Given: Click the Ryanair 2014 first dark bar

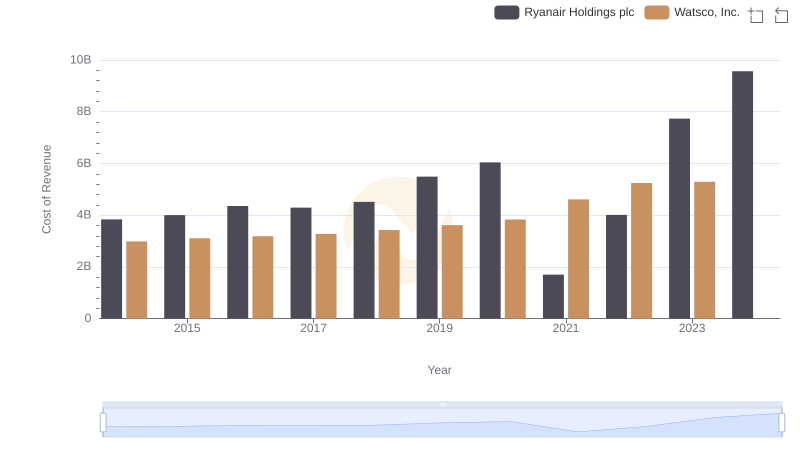Looking at the screenshot, I should [x=111, y=269].
